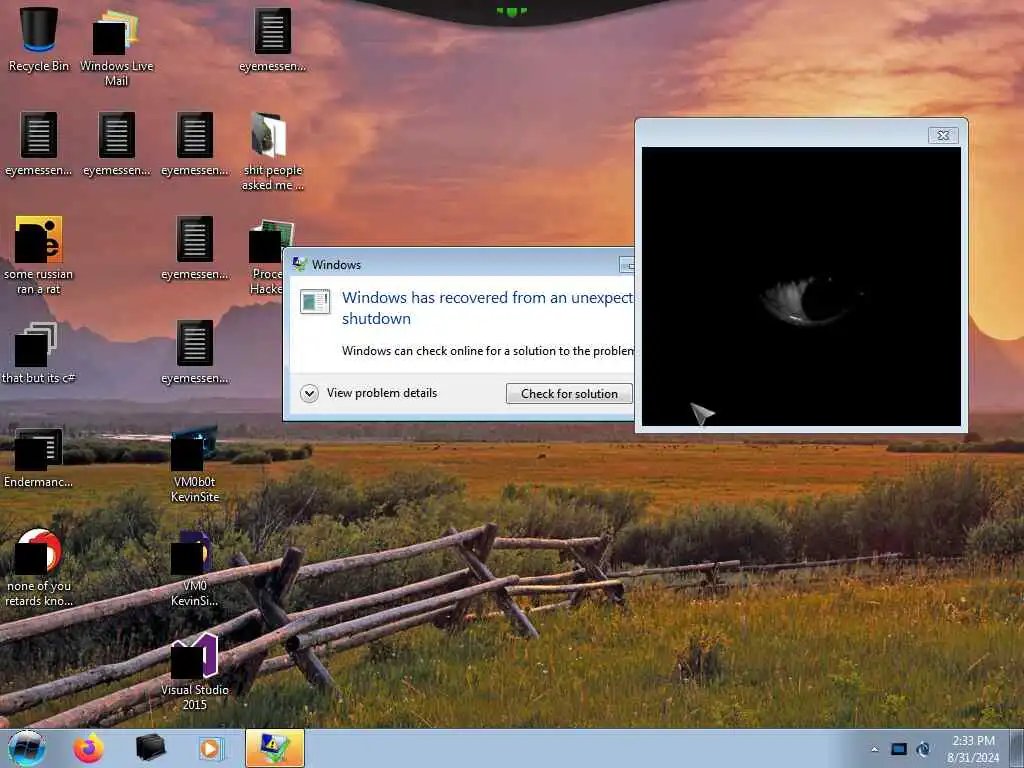The image size is (1024, 768).
Task: Open the Windows Start menu orb
Action: coord(27,748)
